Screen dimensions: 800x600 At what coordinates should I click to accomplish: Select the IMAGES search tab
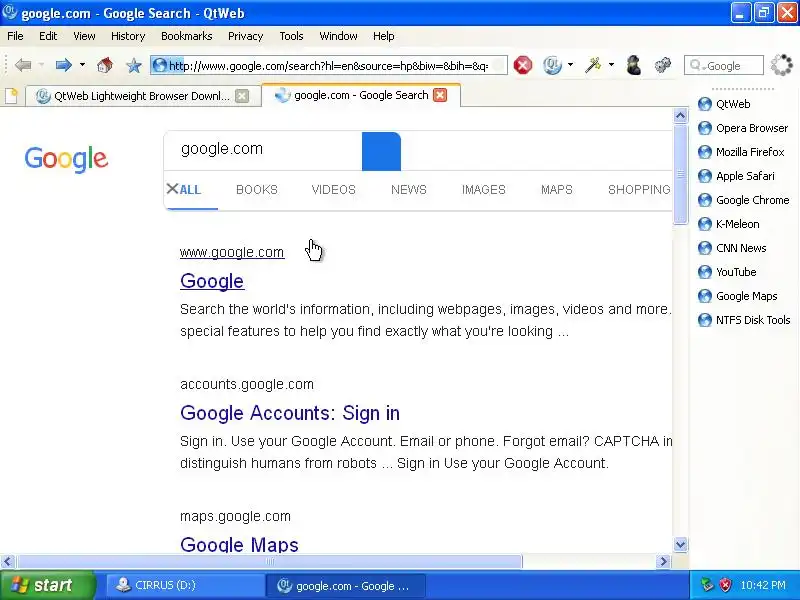pos(484,190)
